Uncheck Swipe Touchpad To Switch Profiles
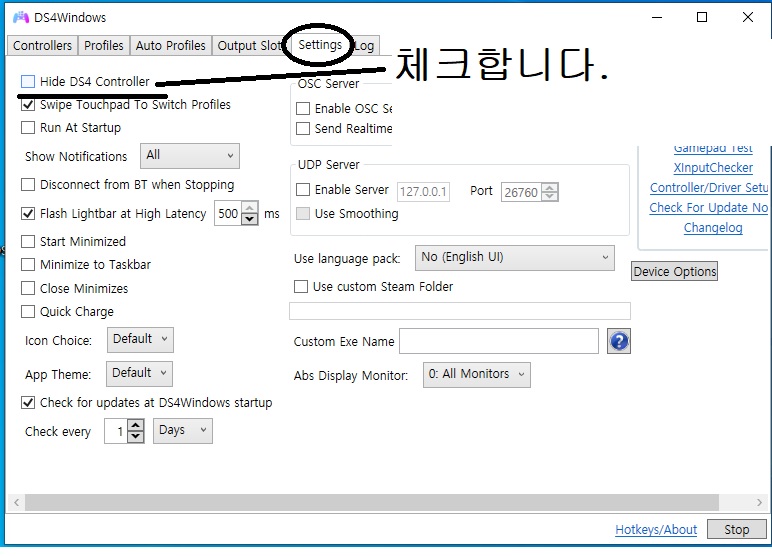The height and width of the screenshot is (556, 772). (x=28, y=104)
